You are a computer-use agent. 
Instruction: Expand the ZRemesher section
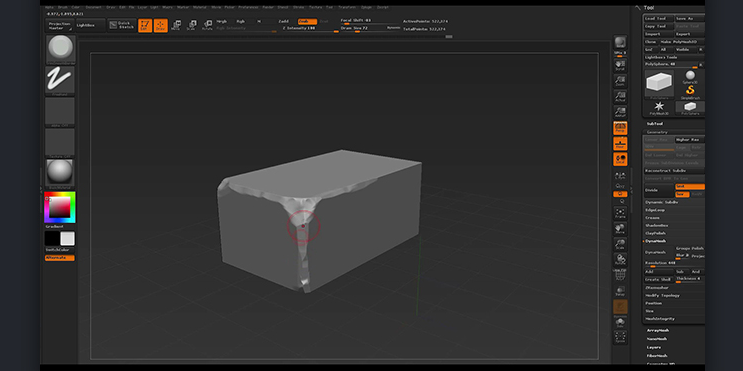coord(657,288)
